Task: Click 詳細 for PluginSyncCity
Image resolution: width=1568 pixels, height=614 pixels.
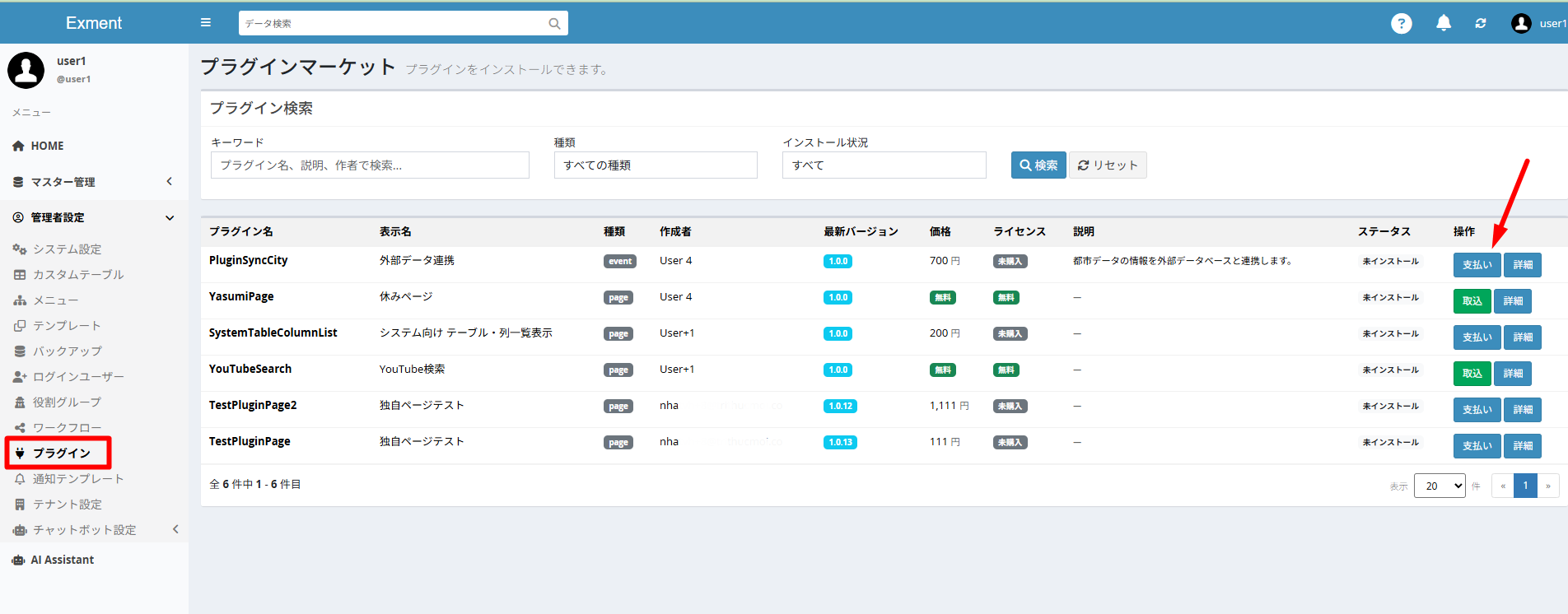Action: [x=1523, y=265]
